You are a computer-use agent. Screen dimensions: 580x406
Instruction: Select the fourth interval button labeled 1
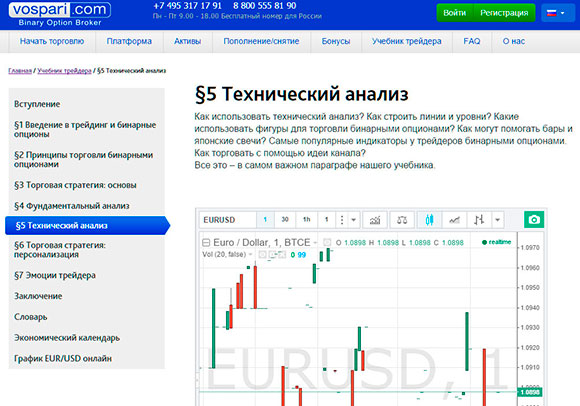326,220
